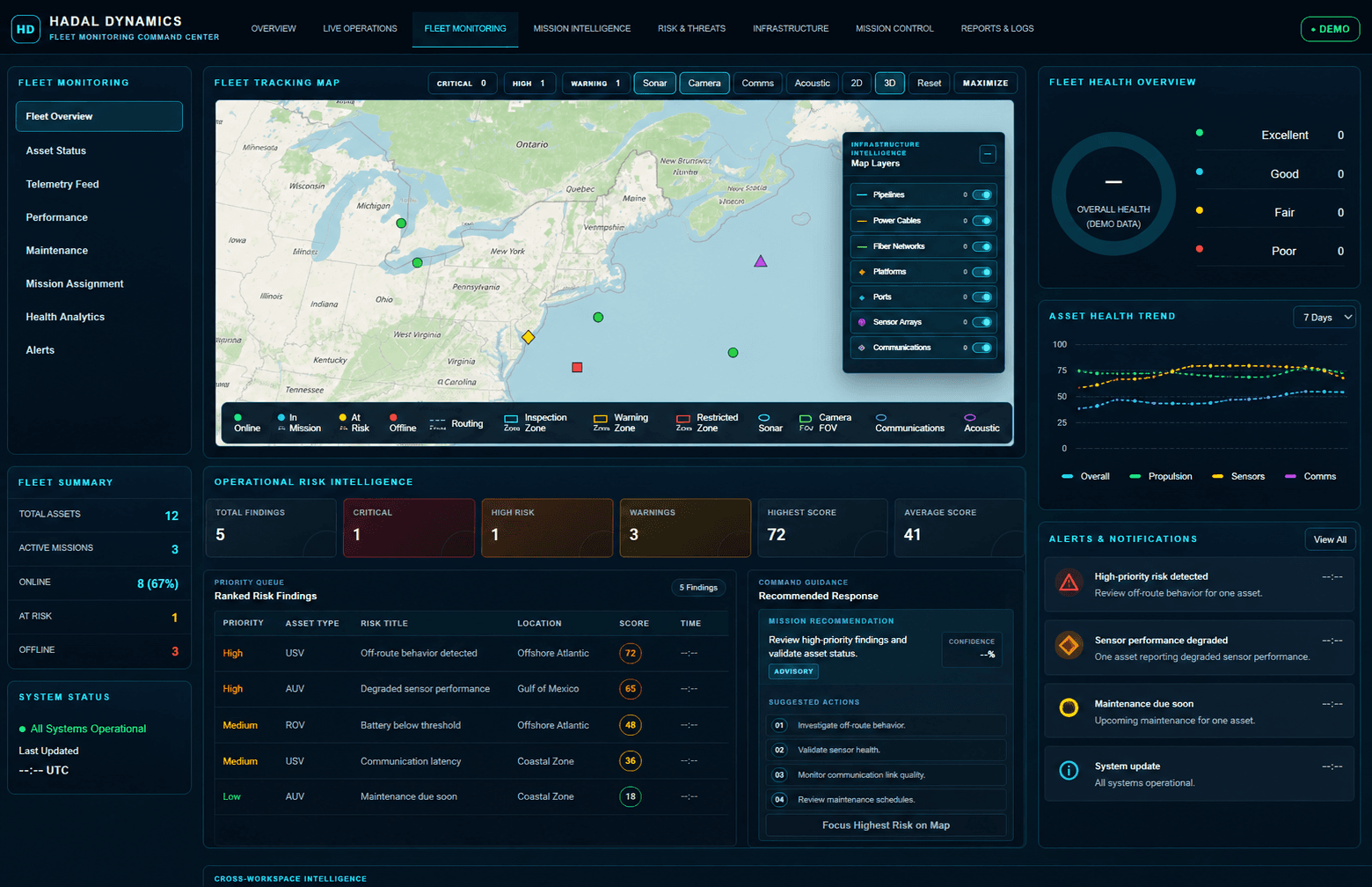This screenshot has height=887, width=1372.
Task: Toggle the Ports map layer
Action: point(982,297)
